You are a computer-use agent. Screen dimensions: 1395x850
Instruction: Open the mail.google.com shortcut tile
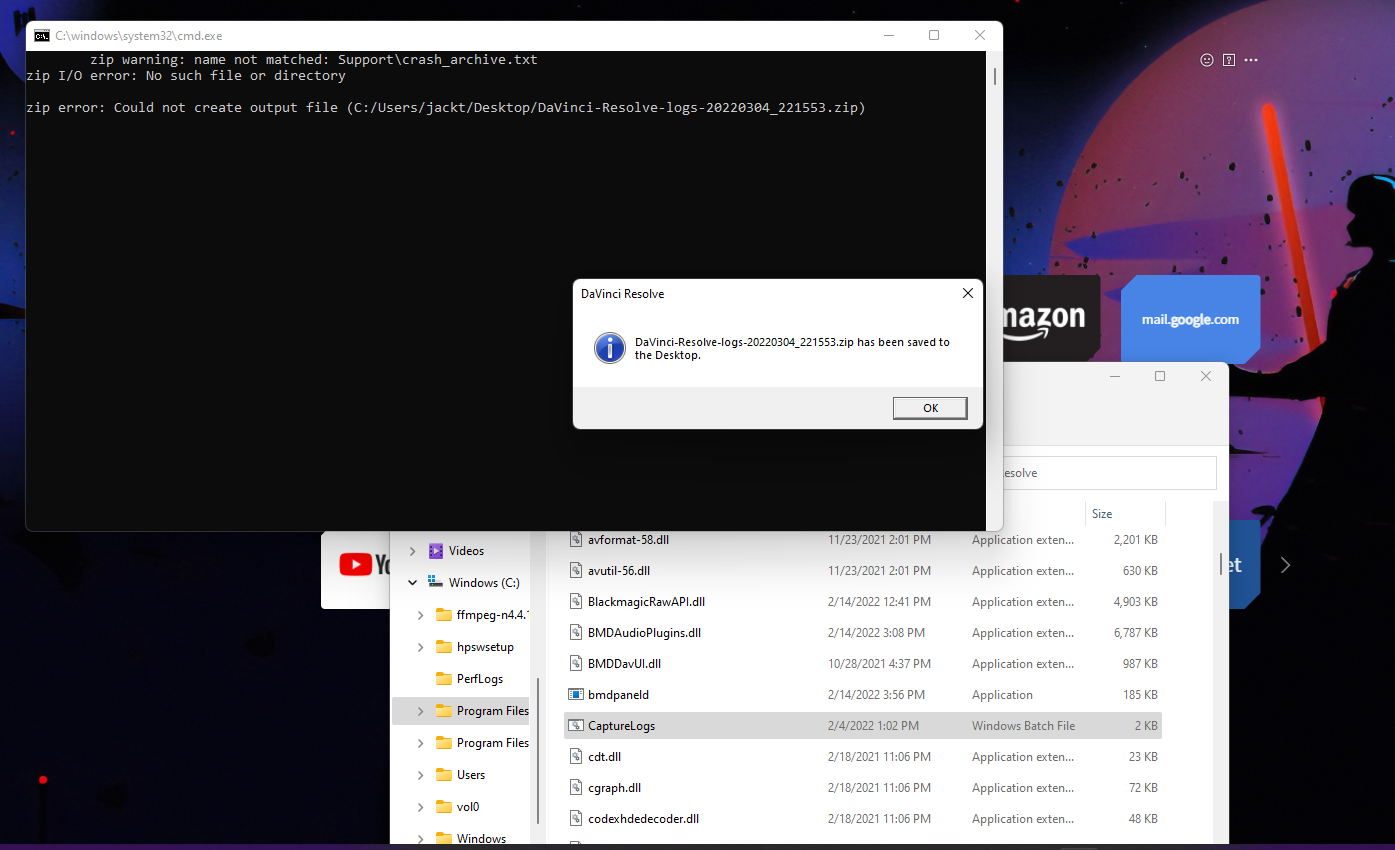click(x=1190, y=319)
